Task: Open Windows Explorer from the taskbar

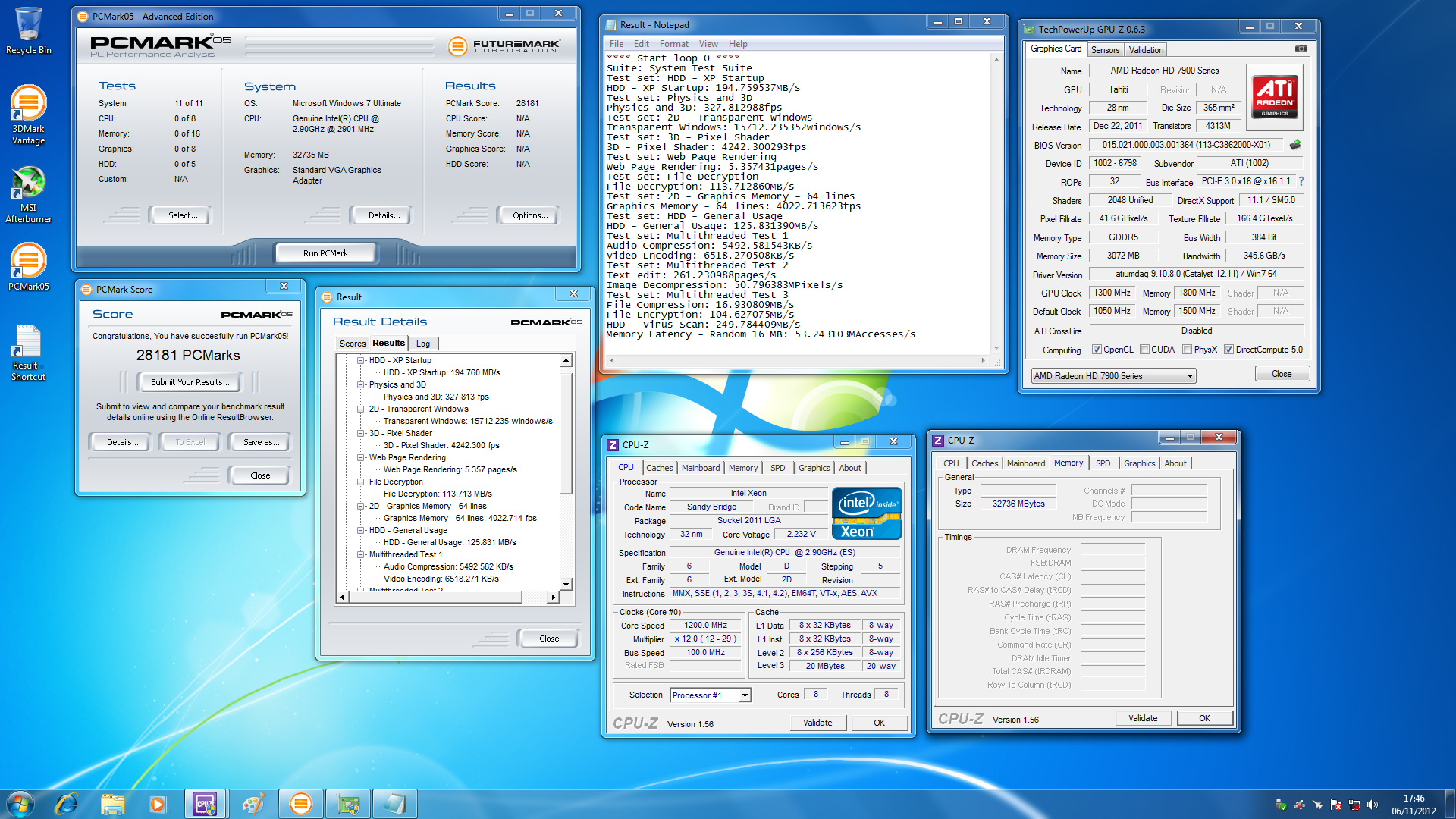Action: [x=112, y=804]
